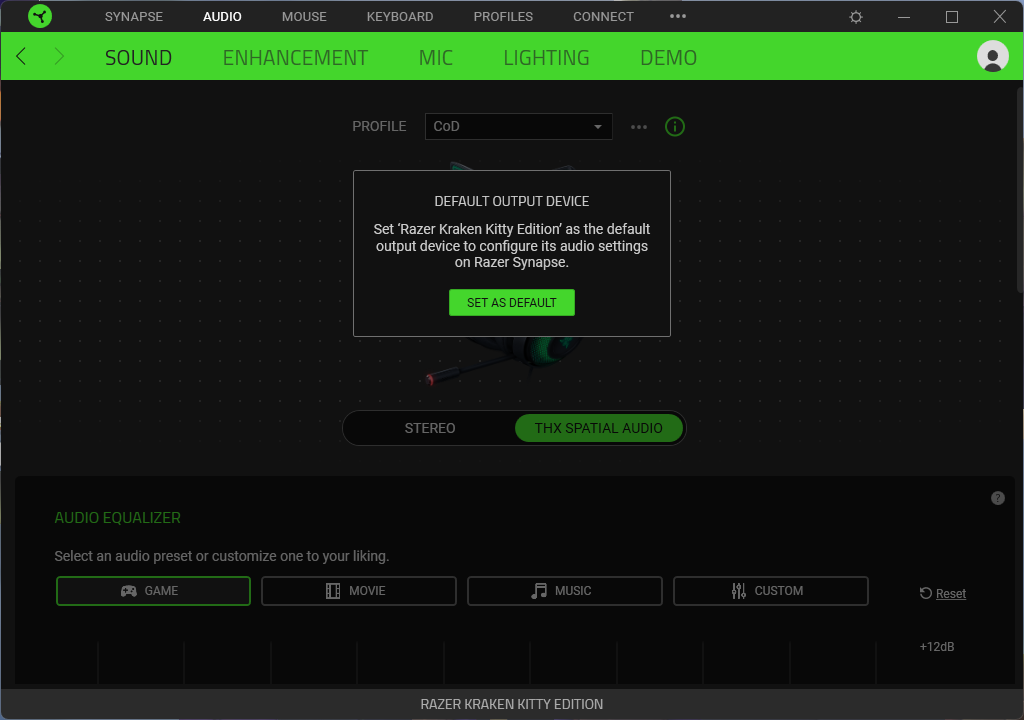Viewport: 1024px width, 720px height.
Task: Click the Profile label text
Action: (x=379, y=126)
